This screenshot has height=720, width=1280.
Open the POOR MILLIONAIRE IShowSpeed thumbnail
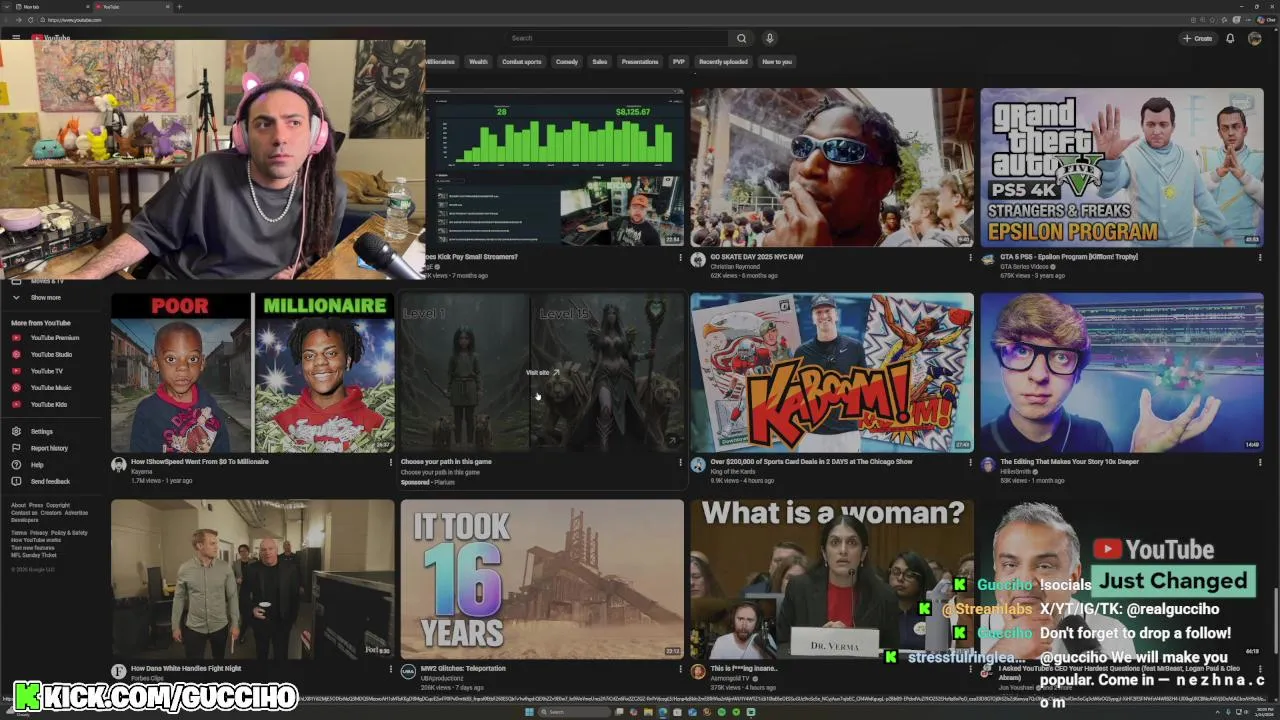click(252, 372)
